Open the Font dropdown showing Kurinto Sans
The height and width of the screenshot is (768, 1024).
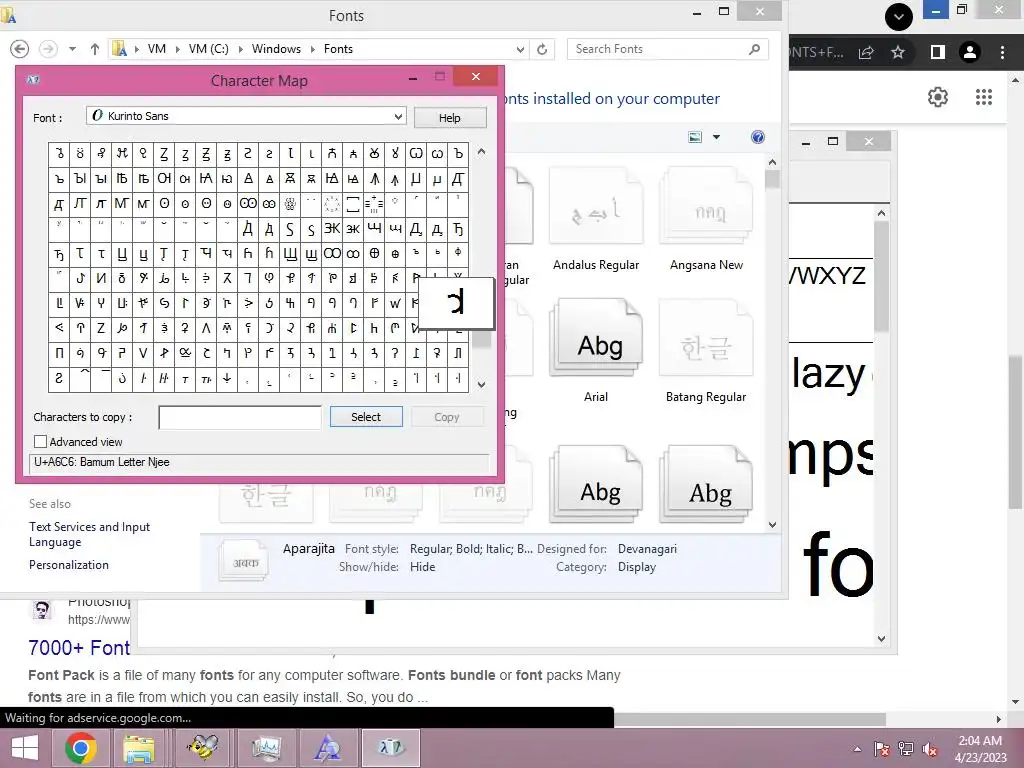tap(246, 116)
